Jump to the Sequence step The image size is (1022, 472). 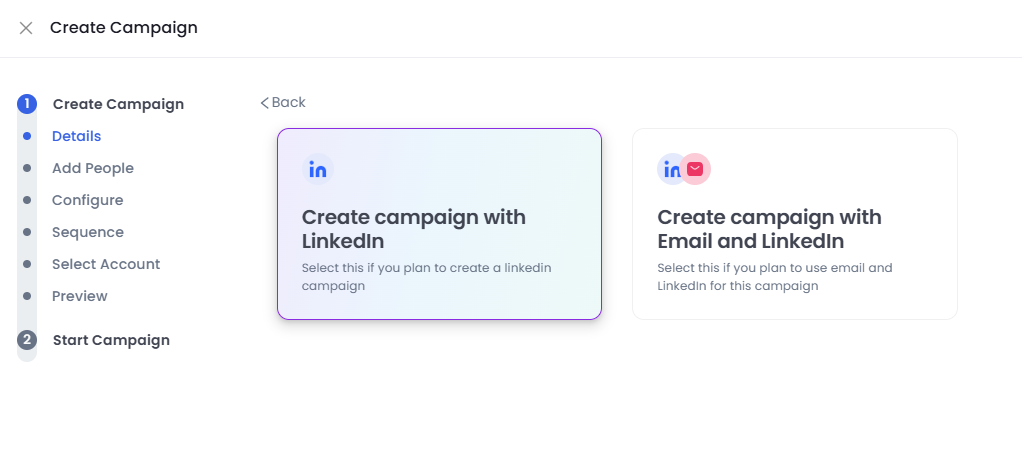pos(87,232)
